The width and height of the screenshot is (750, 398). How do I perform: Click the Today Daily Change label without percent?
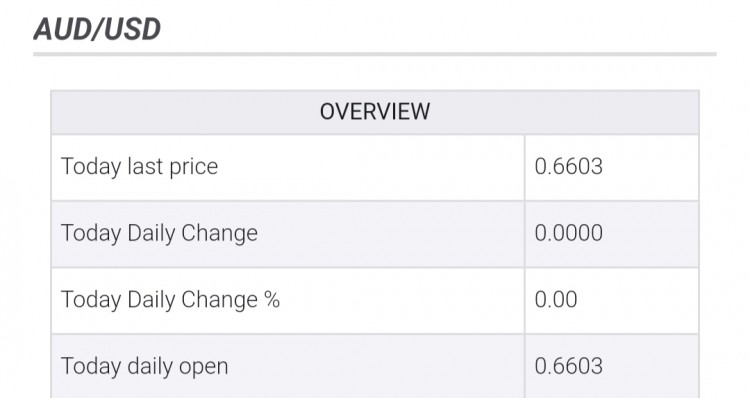click(x=159, y=233)
